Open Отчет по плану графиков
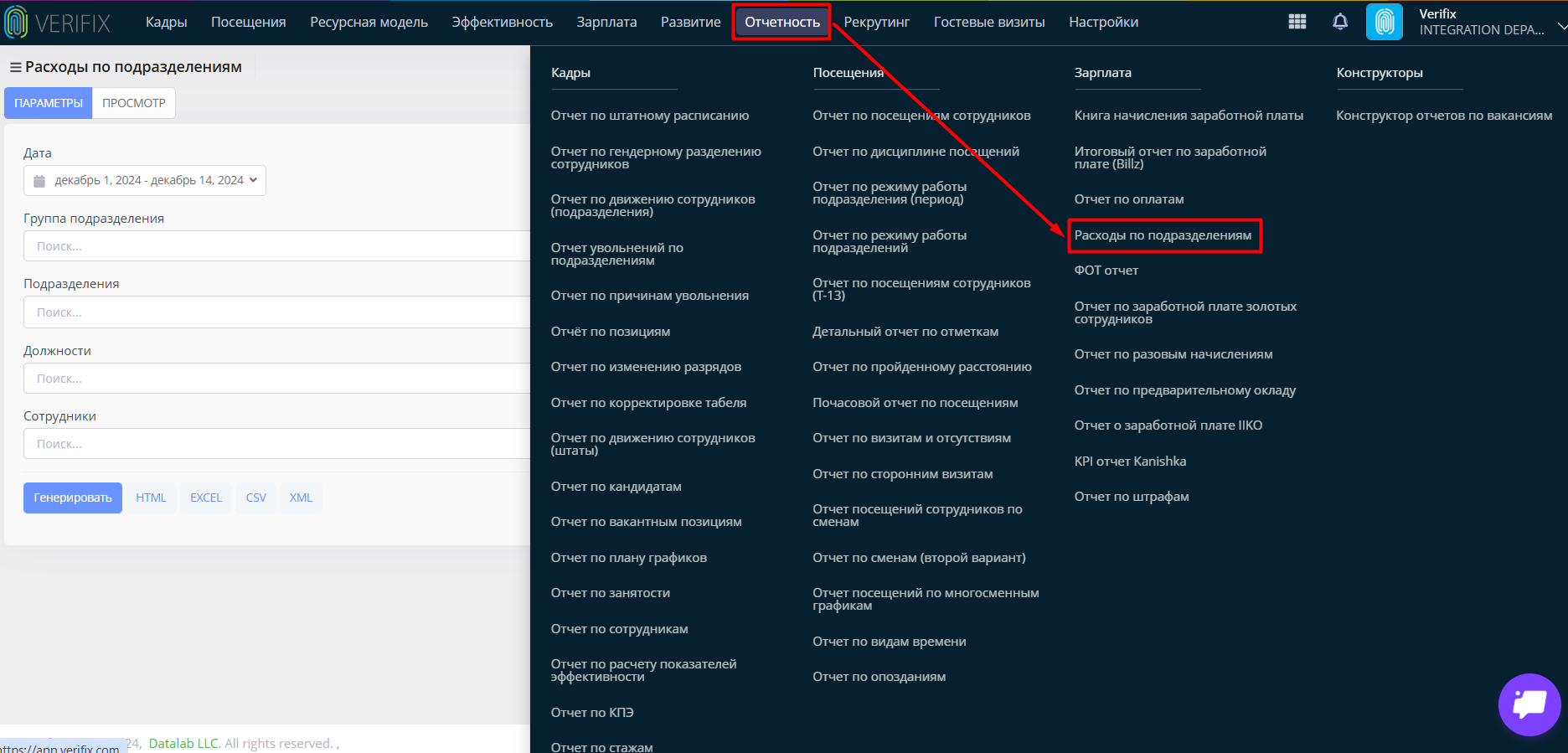The height and width of the screenshot is (753, 1568). (628, 558)
